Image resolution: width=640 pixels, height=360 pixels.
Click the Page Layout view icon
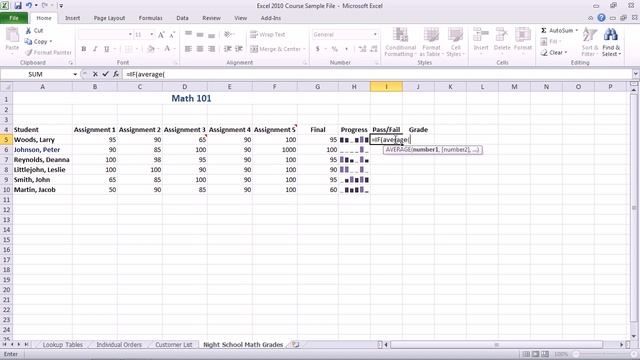(x=536, y=354)
